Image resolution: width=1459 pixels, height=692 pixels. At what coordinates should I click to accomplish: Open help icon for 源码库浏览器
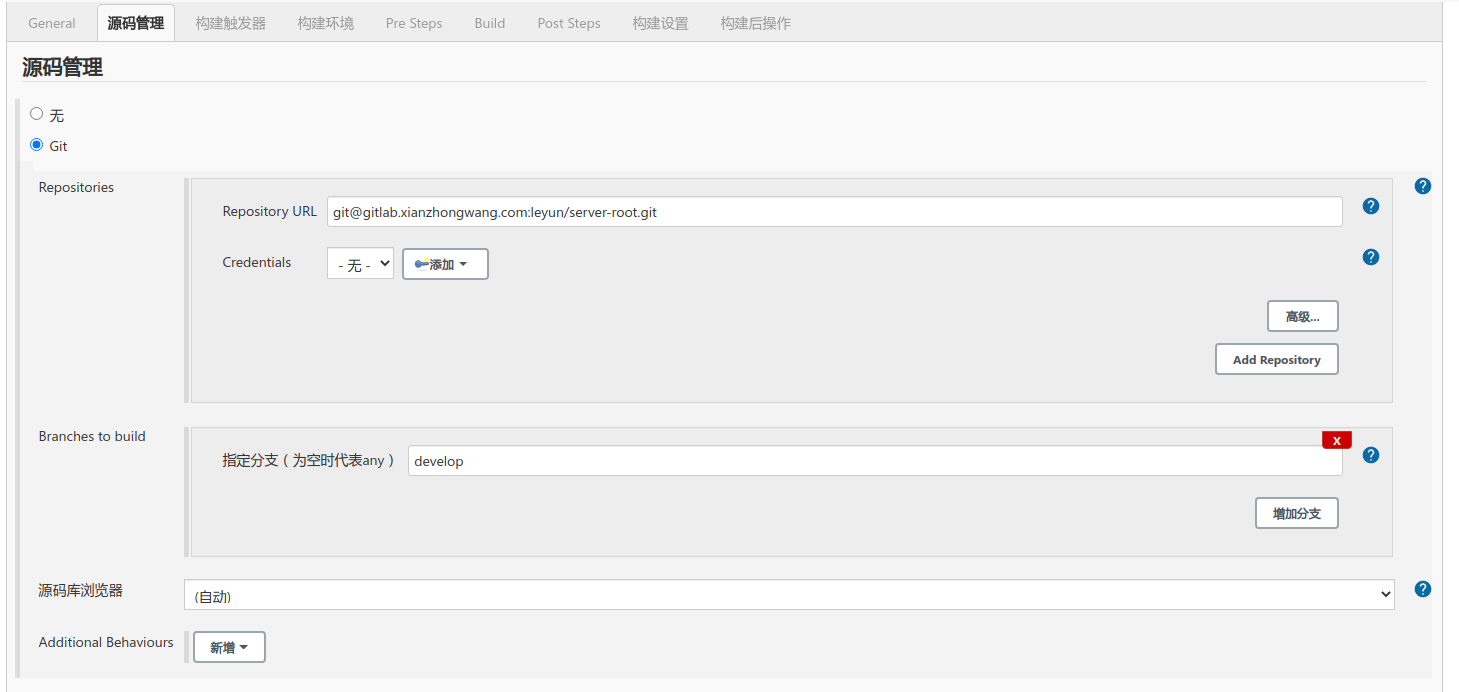pyautogui.click(x=1423, y=589)
